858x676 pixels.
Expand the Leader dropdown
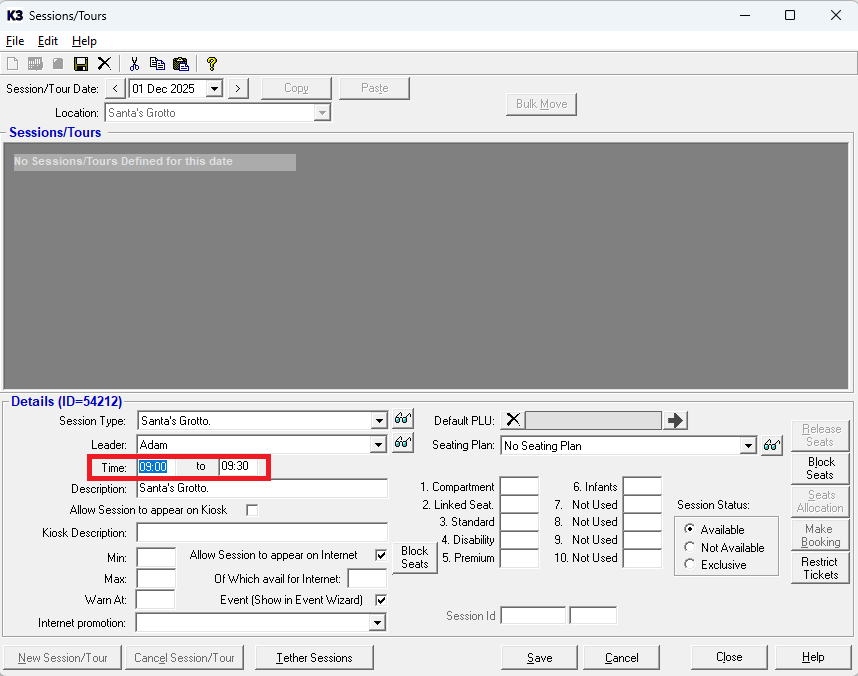(x=378, y=444)
